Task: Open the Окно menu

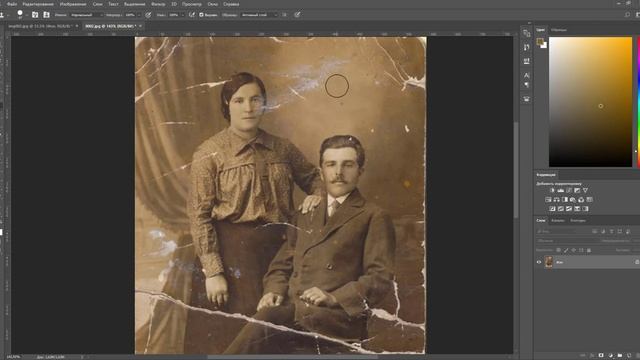Action: coord(212,4)
